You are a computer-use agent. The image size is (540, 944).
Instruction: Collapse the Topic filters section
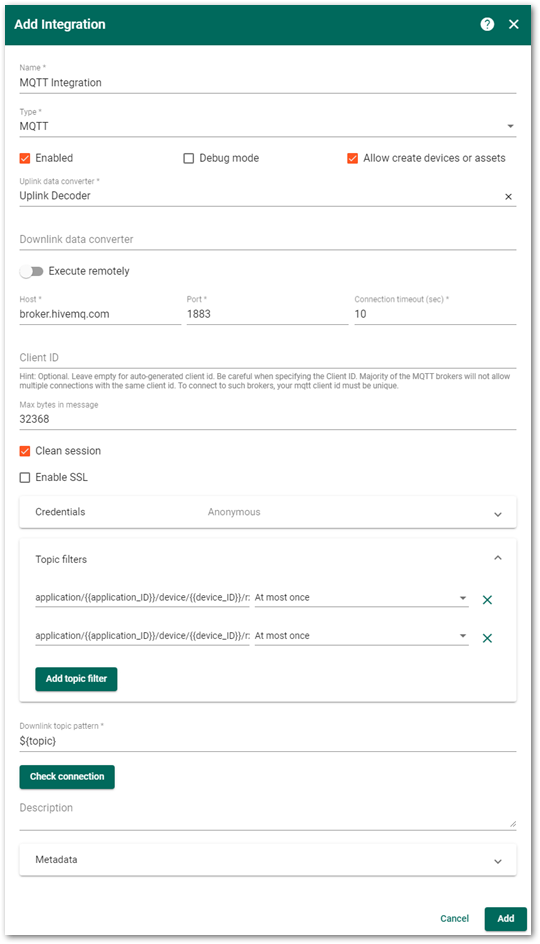click(498, 558)
